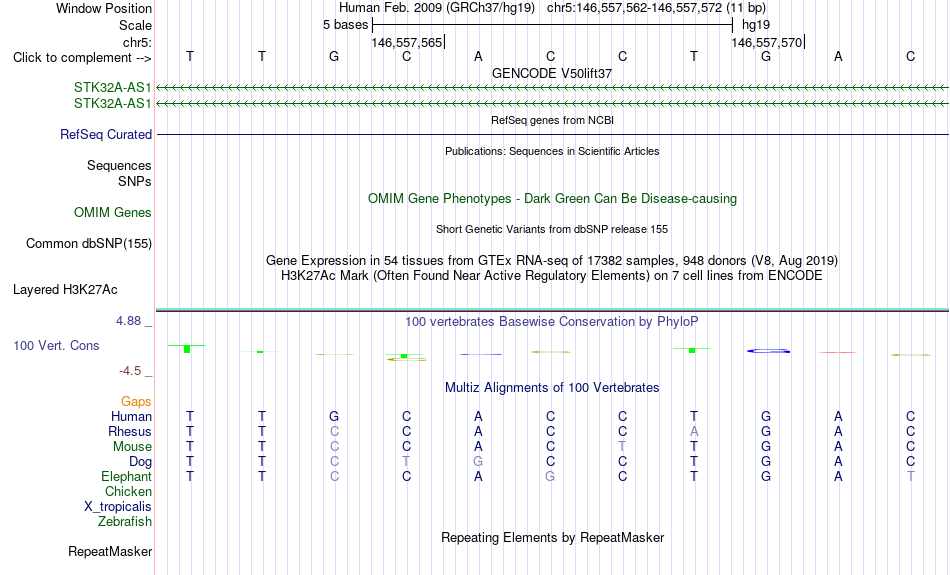
Task: Click the faded G mismatch in Dog row
Action: 478,462
